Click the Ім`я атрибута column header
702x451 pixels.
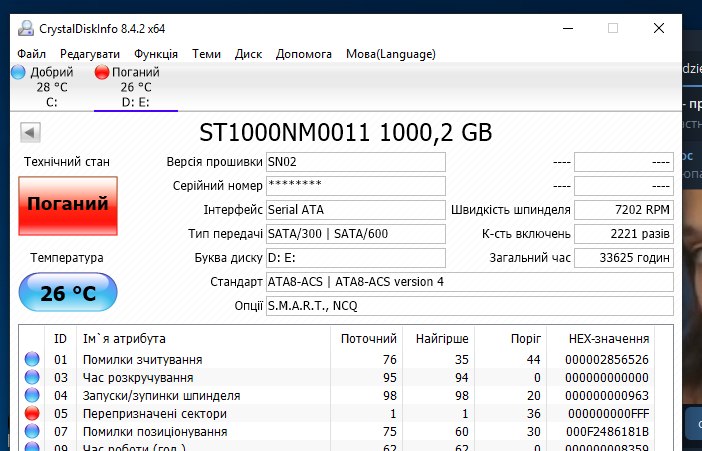pyautogui.click(x=204, y=339)
